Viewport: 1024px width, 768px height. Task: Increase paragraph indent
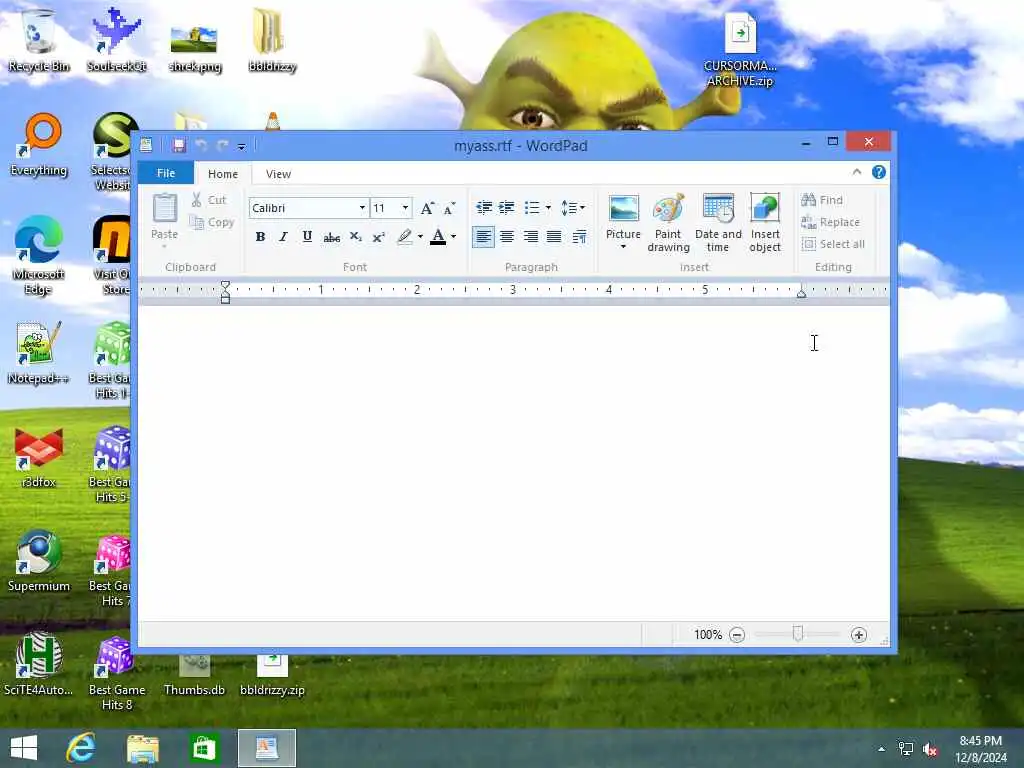[x=507, y=208]
